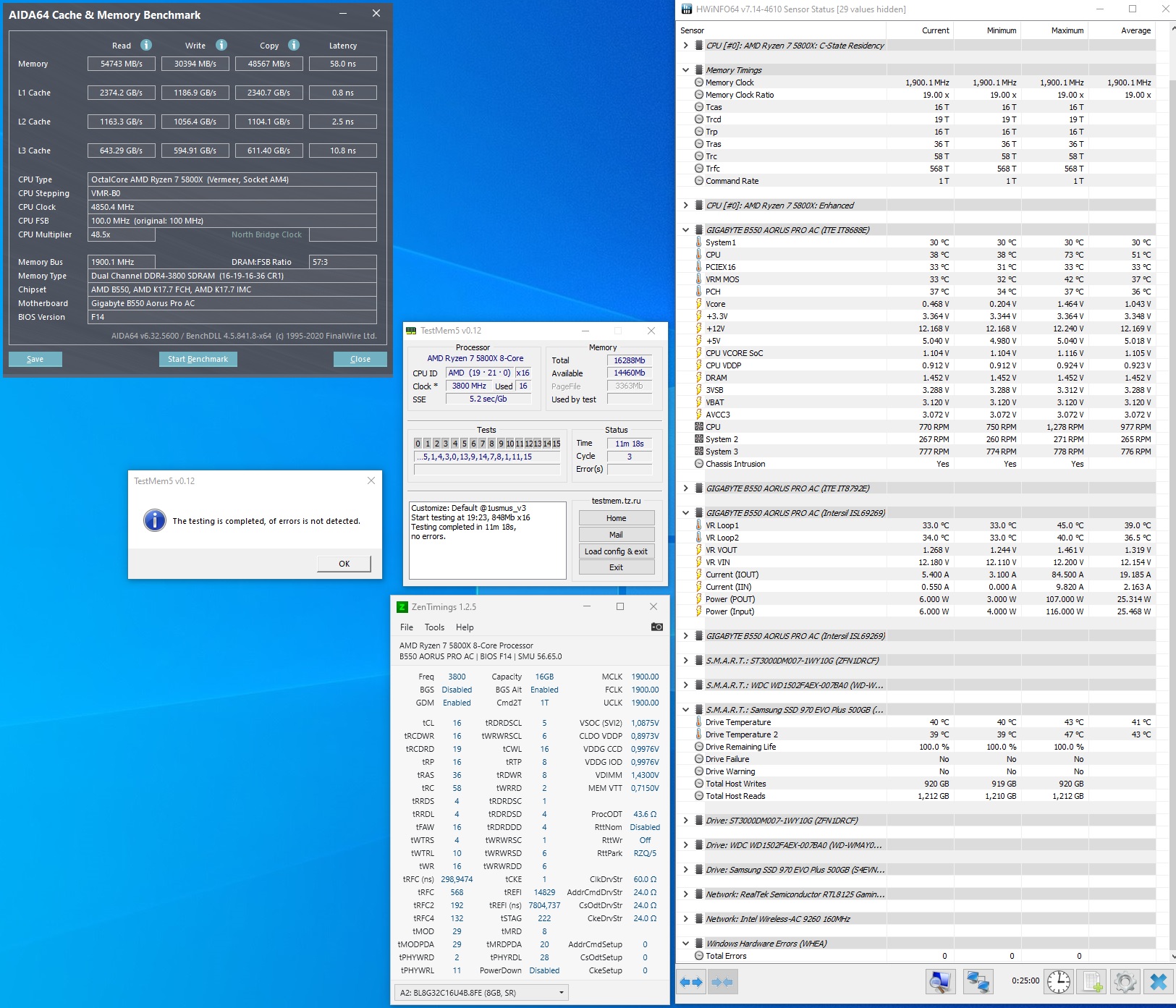Expand Drive: WDC WD1502FAEX section
The height and width of the screenshot is (1008, 1176).
tap(685, 845)
